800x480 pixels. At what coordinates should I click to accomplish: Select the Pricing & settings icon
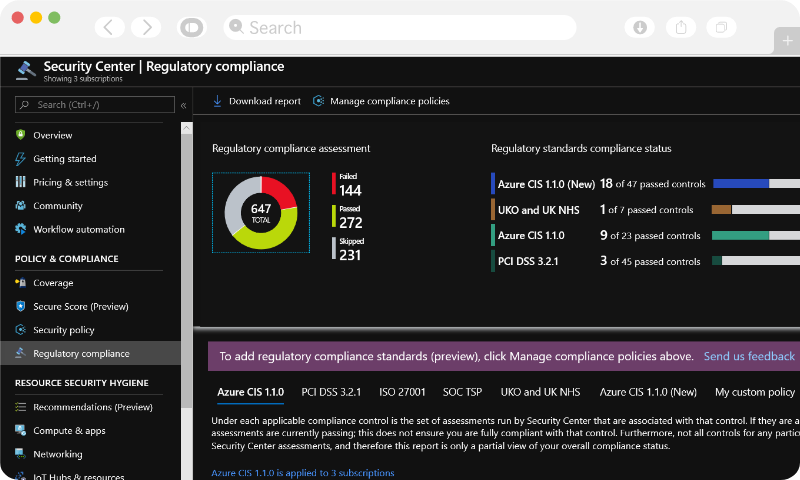[x=20, y=182]
